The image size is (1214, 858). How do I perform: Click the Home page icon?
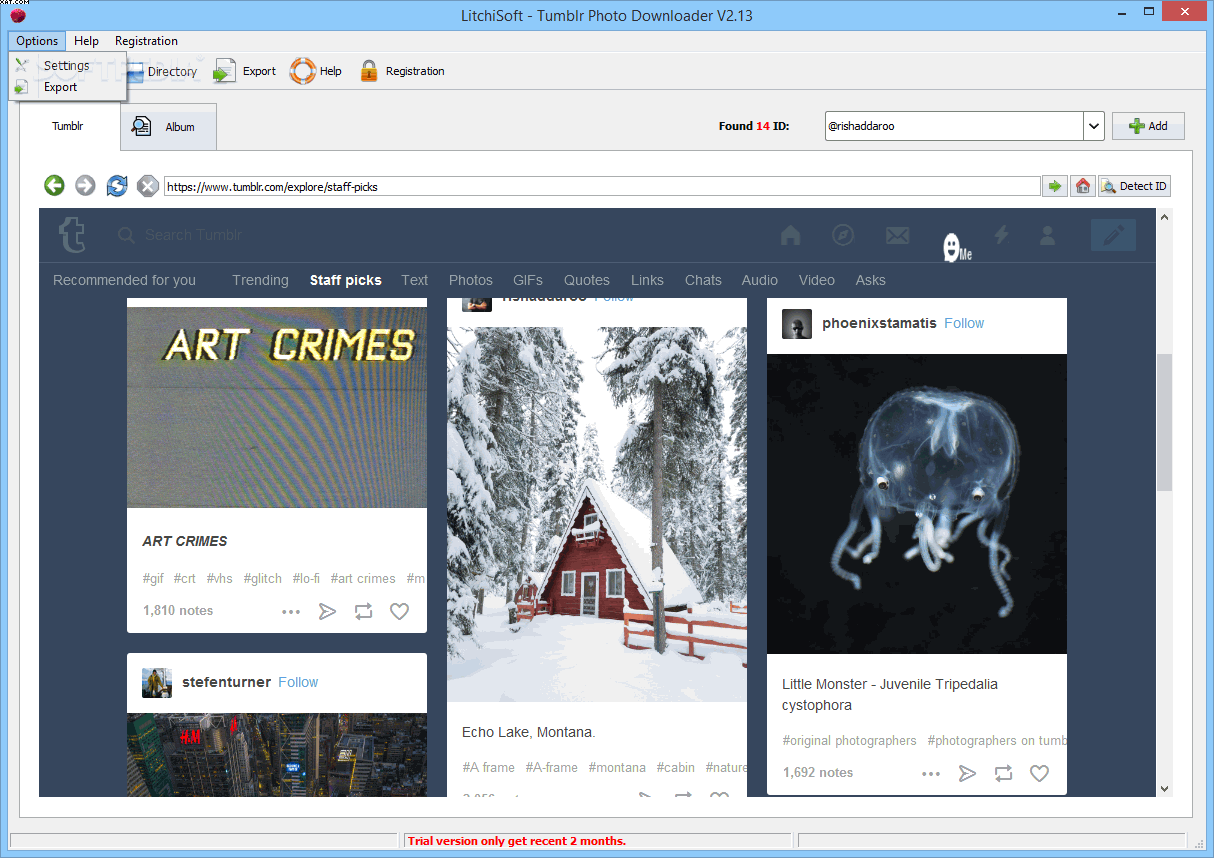click(1082, 186)
